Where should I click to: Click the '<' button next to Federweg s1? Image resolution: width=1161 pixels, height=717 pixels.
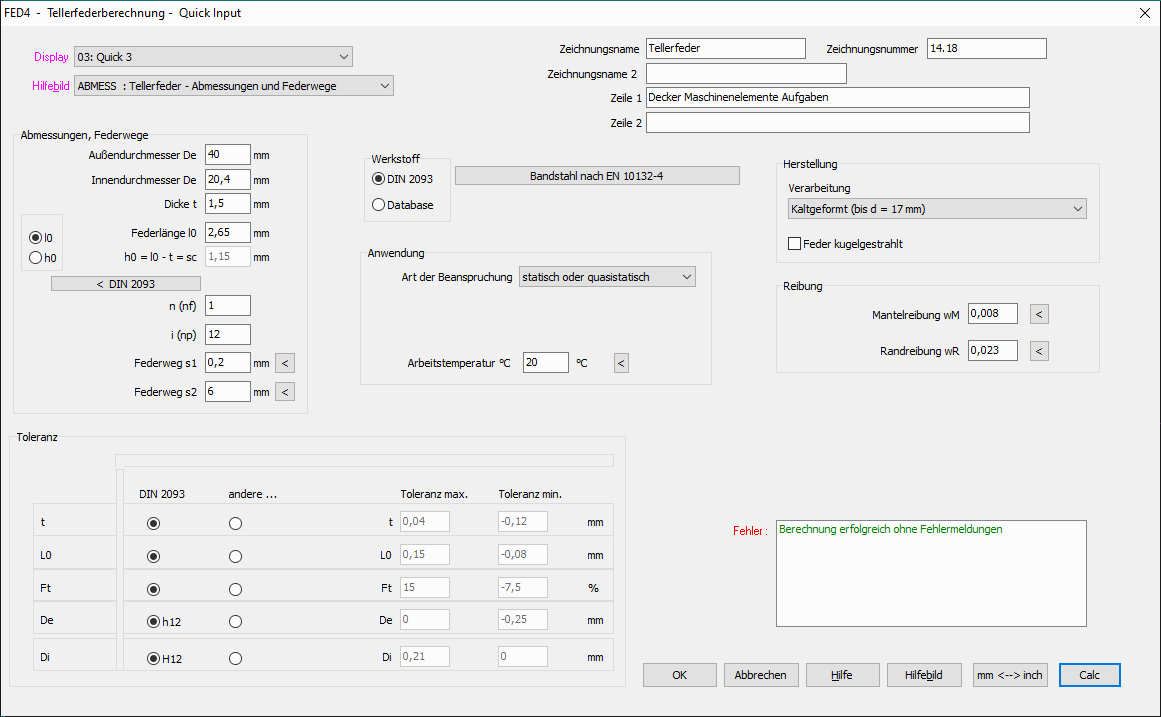point(285,363)
